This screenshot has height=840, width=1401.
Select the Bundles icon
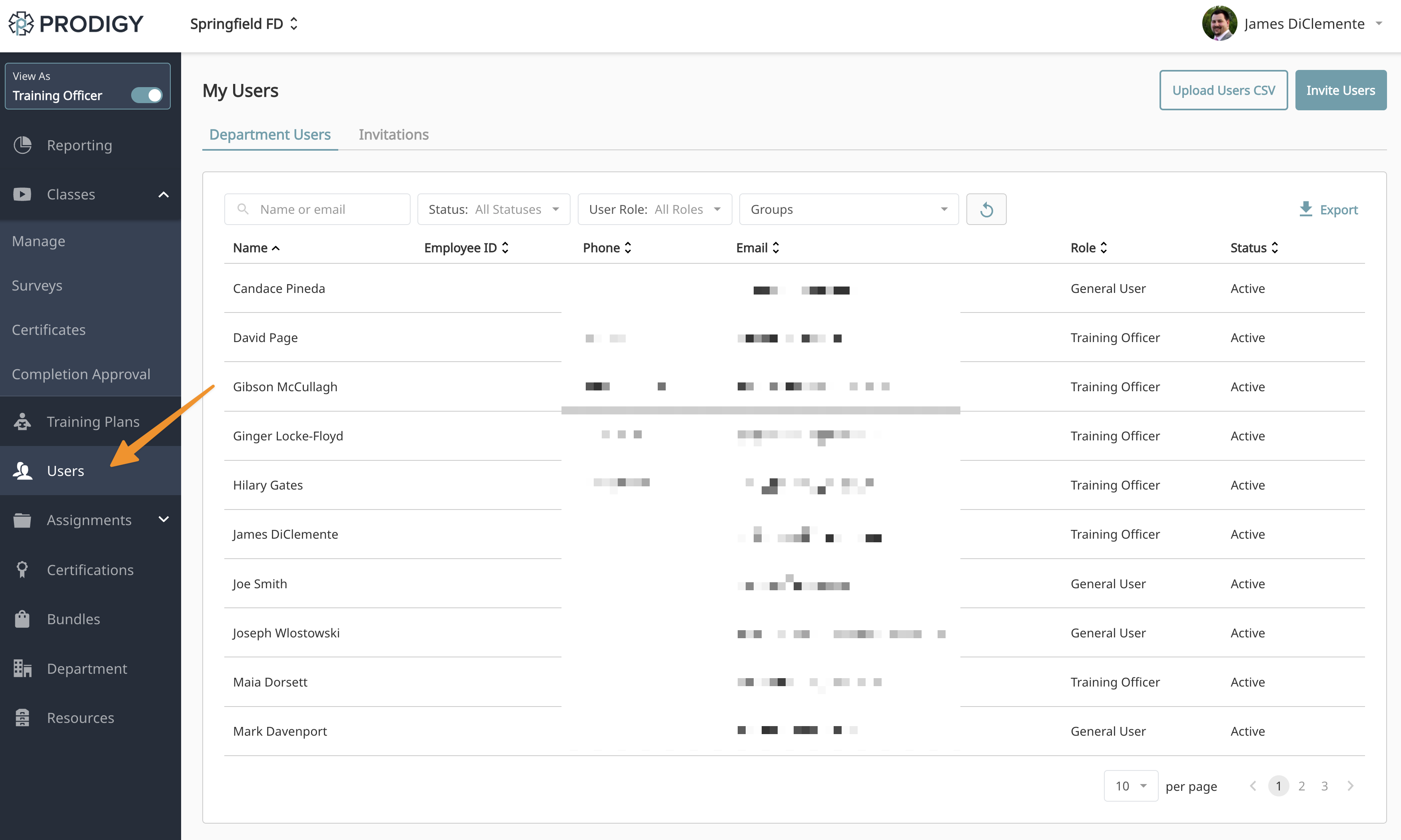pyautogui.click(x=22, y=619)
